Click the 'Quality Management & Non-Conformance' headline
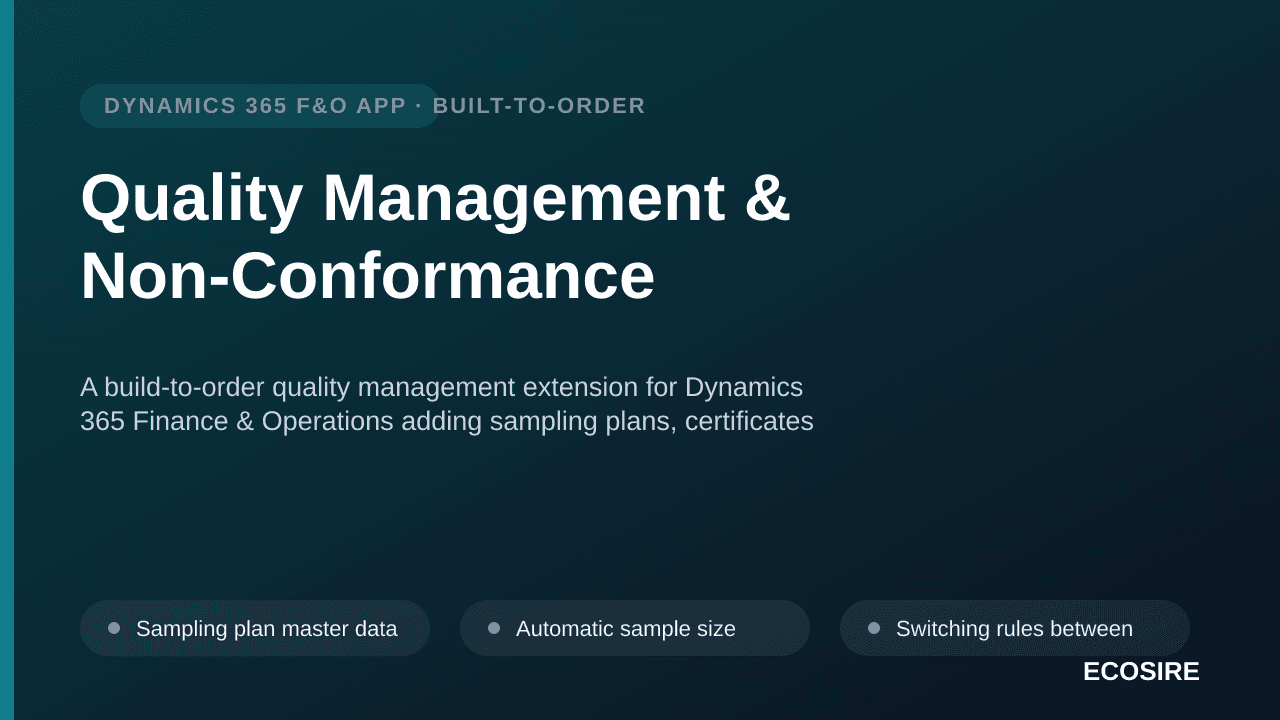 click(435, 236)
